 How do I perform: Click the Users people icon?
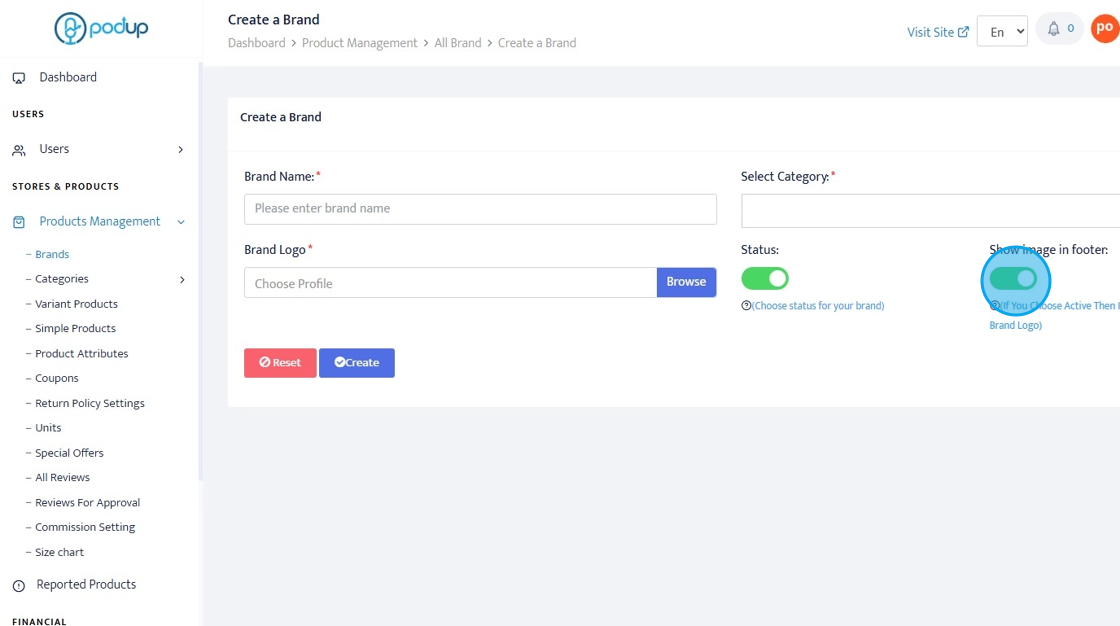tap(19, 150)
